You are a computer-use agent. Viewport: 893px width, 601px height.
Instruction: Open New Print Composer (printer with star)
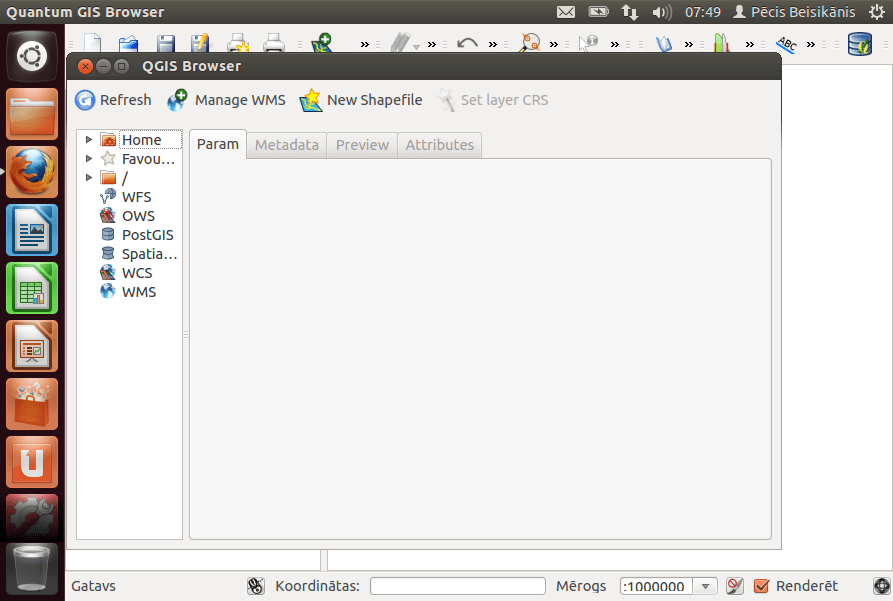coord(238,43)
